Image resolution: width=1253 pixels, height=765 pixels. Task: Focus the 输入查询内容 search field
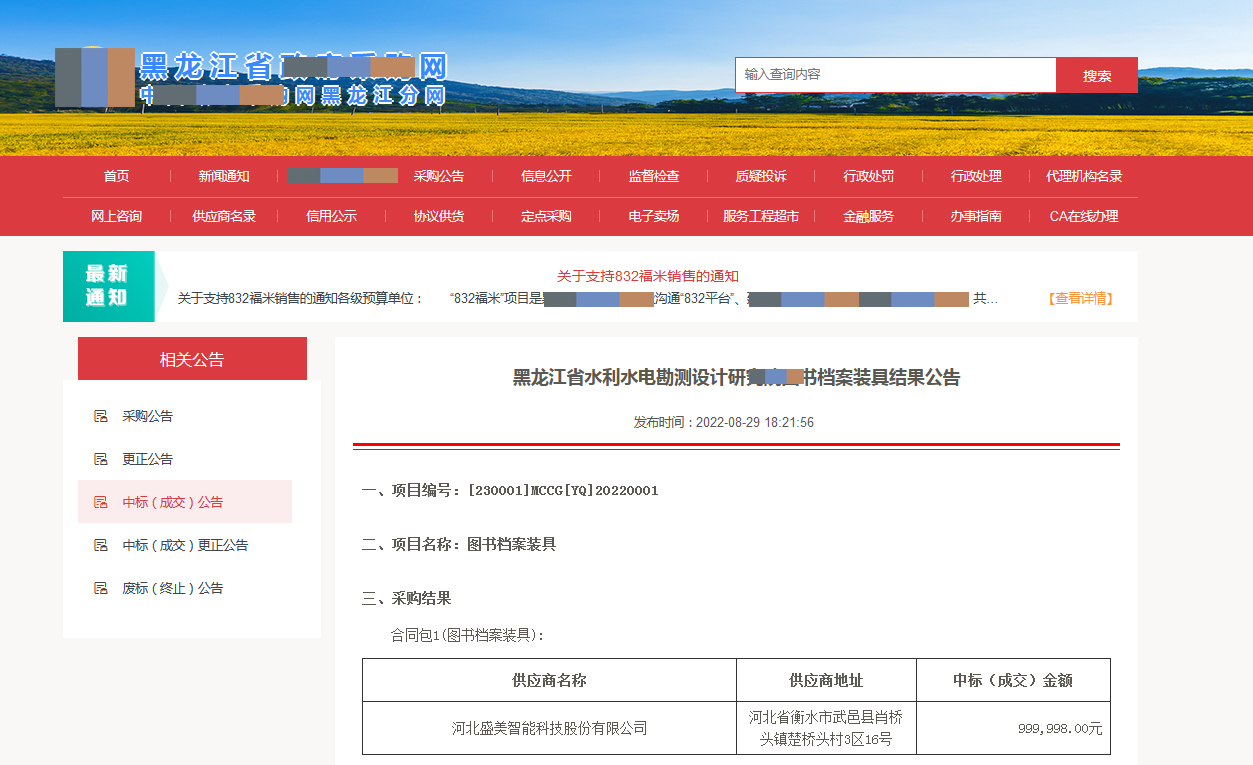tap(895, 75)
